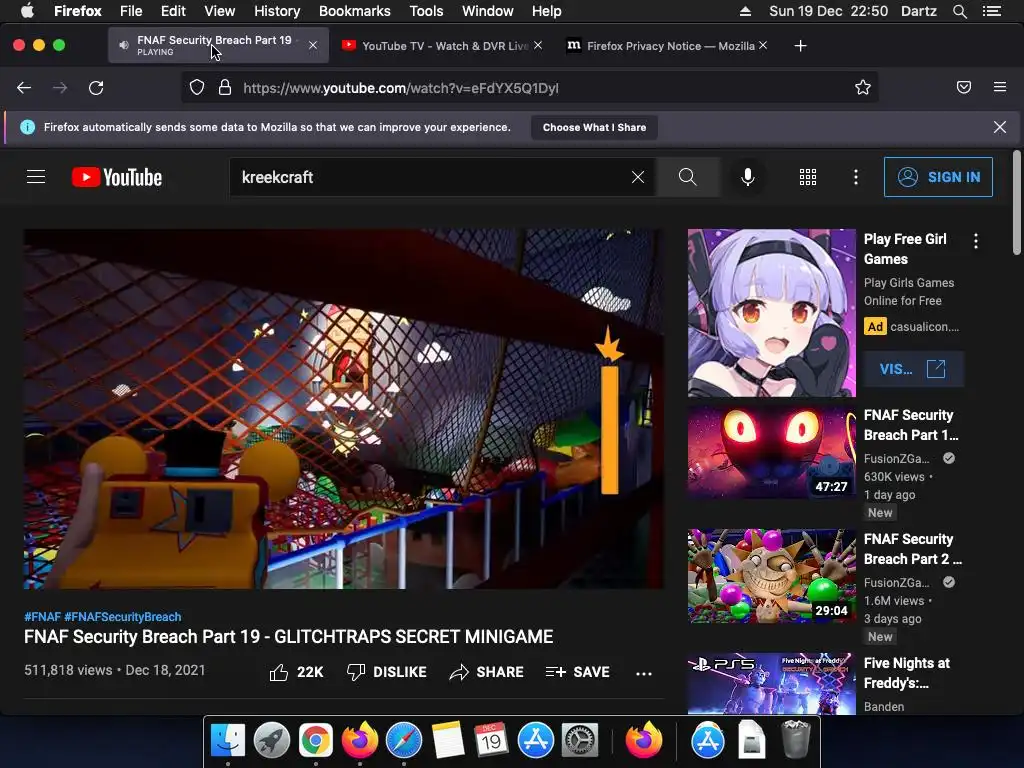1024x768 pixels.
Task: Mute the playing tab via speaker icon
Action: [123, 45]
